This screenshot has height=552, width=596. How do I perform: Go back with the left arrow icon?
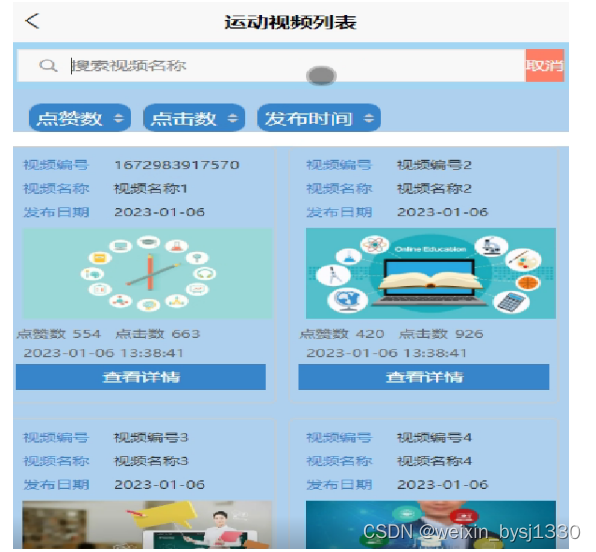pyautogui.click(x=32, y=21)
